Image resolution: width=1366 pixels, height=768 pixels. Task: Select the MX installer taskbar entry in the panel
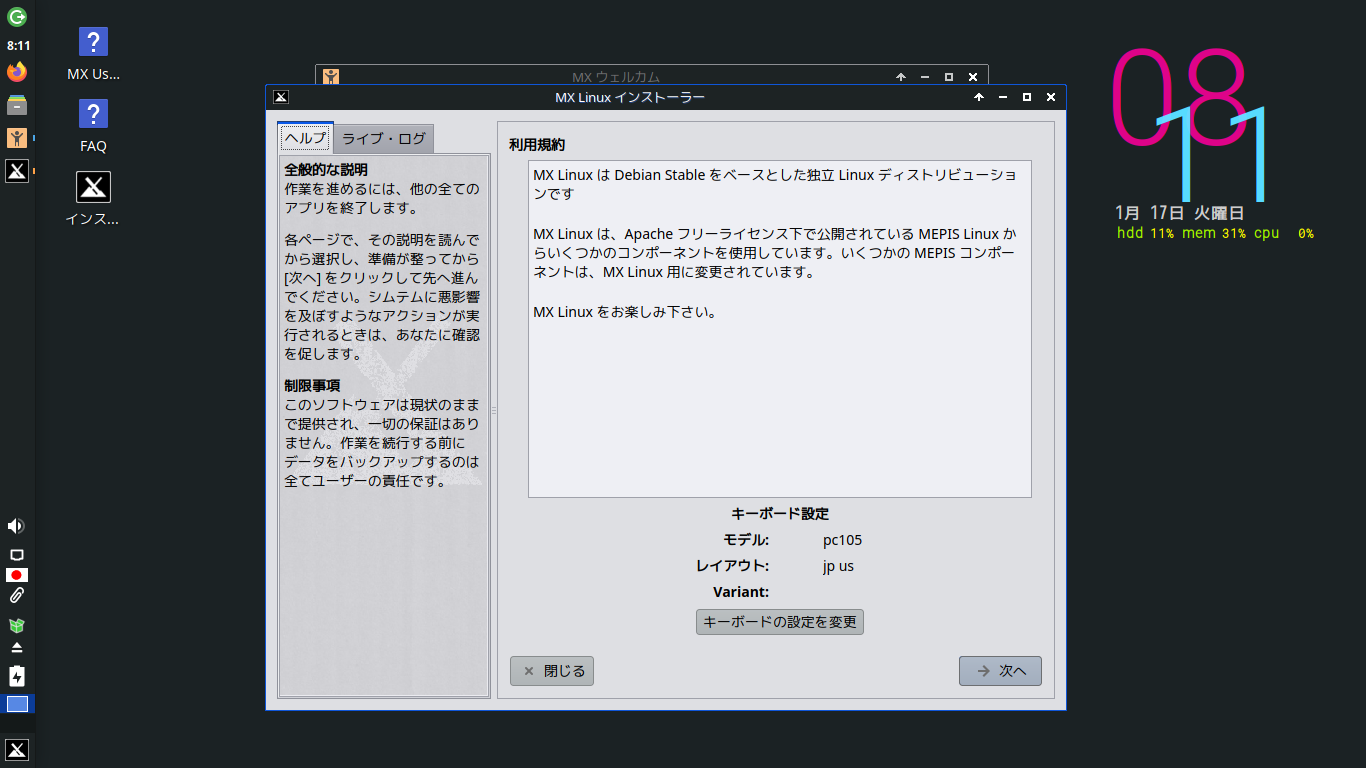[x=17, y=171]
